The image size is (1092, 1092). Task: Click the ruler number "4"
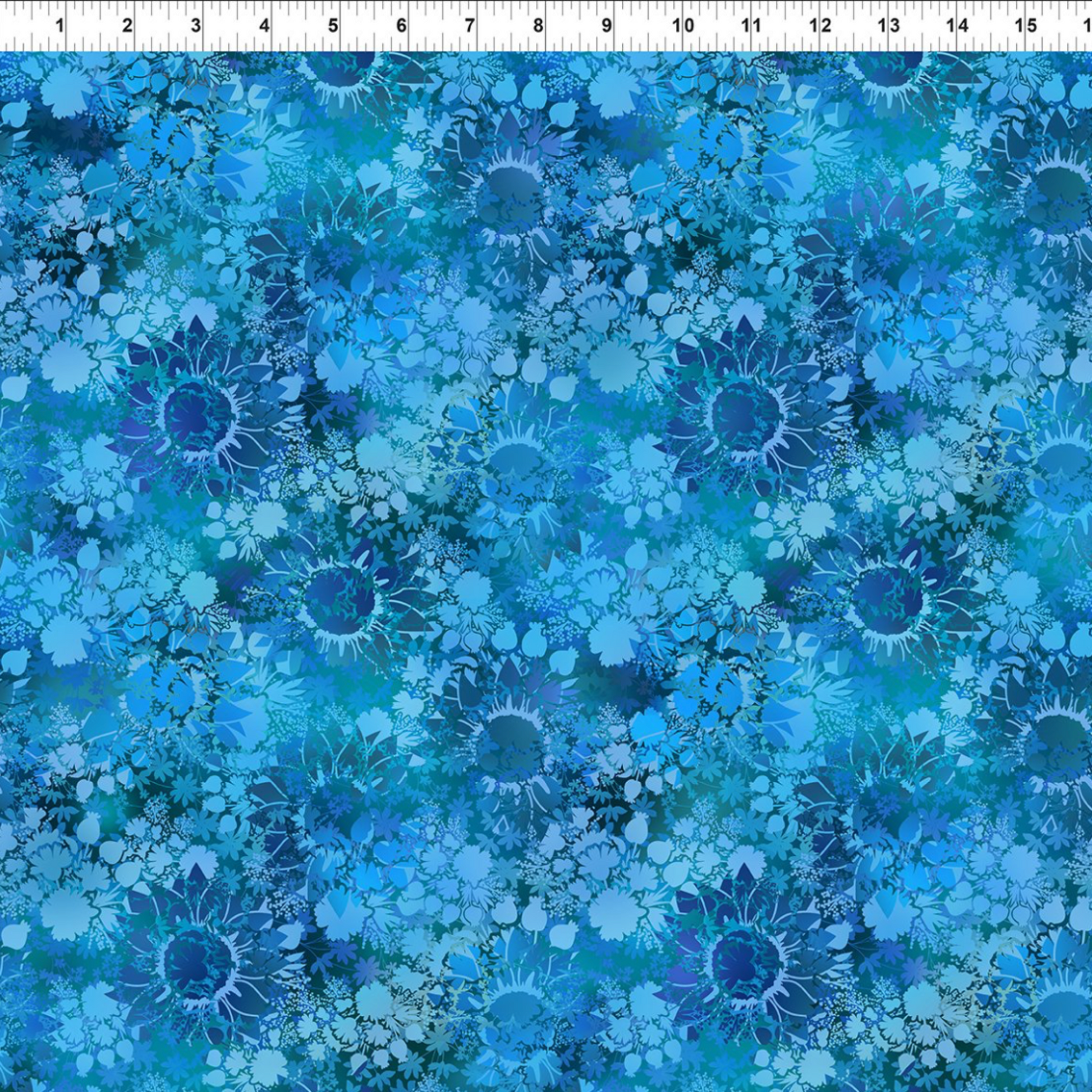(264, 25)
